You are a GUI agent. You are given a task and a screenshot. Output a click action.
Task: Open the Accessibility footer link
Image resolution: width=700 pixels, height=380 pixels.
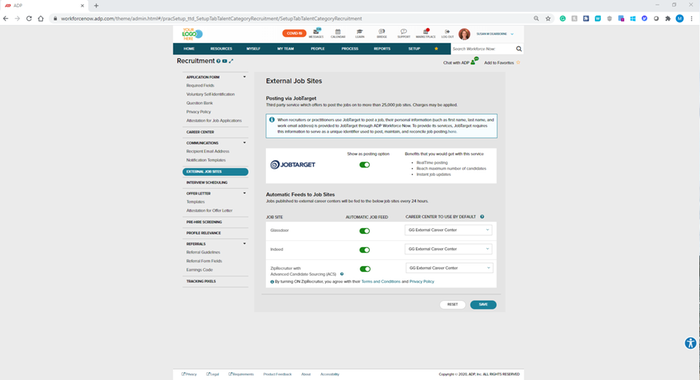pyautogui.click(x=330, y=374)
